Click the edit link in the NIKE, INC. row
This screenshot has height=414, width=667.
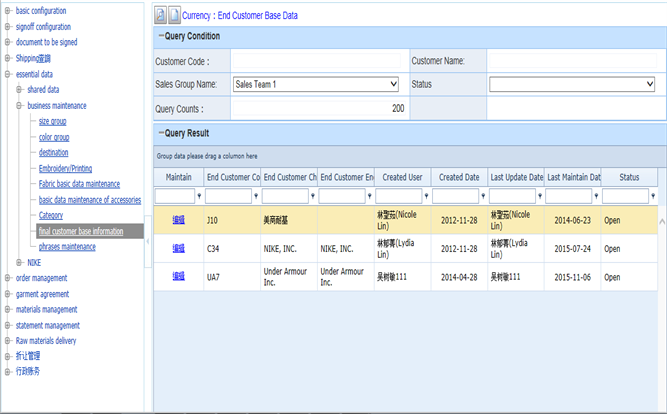tap(179, 248)
